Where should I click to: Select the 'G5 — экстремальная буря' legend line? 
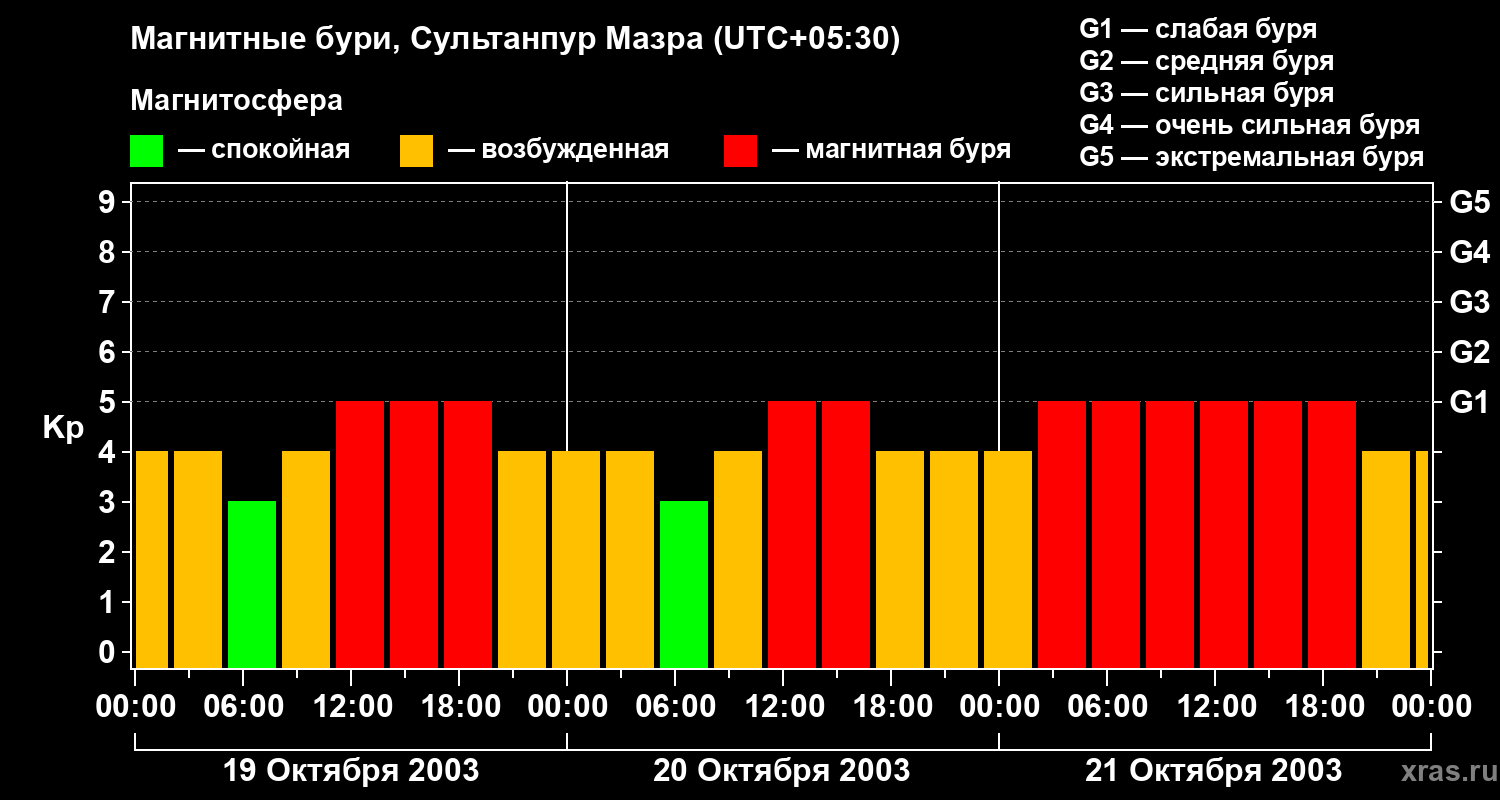1252,157
